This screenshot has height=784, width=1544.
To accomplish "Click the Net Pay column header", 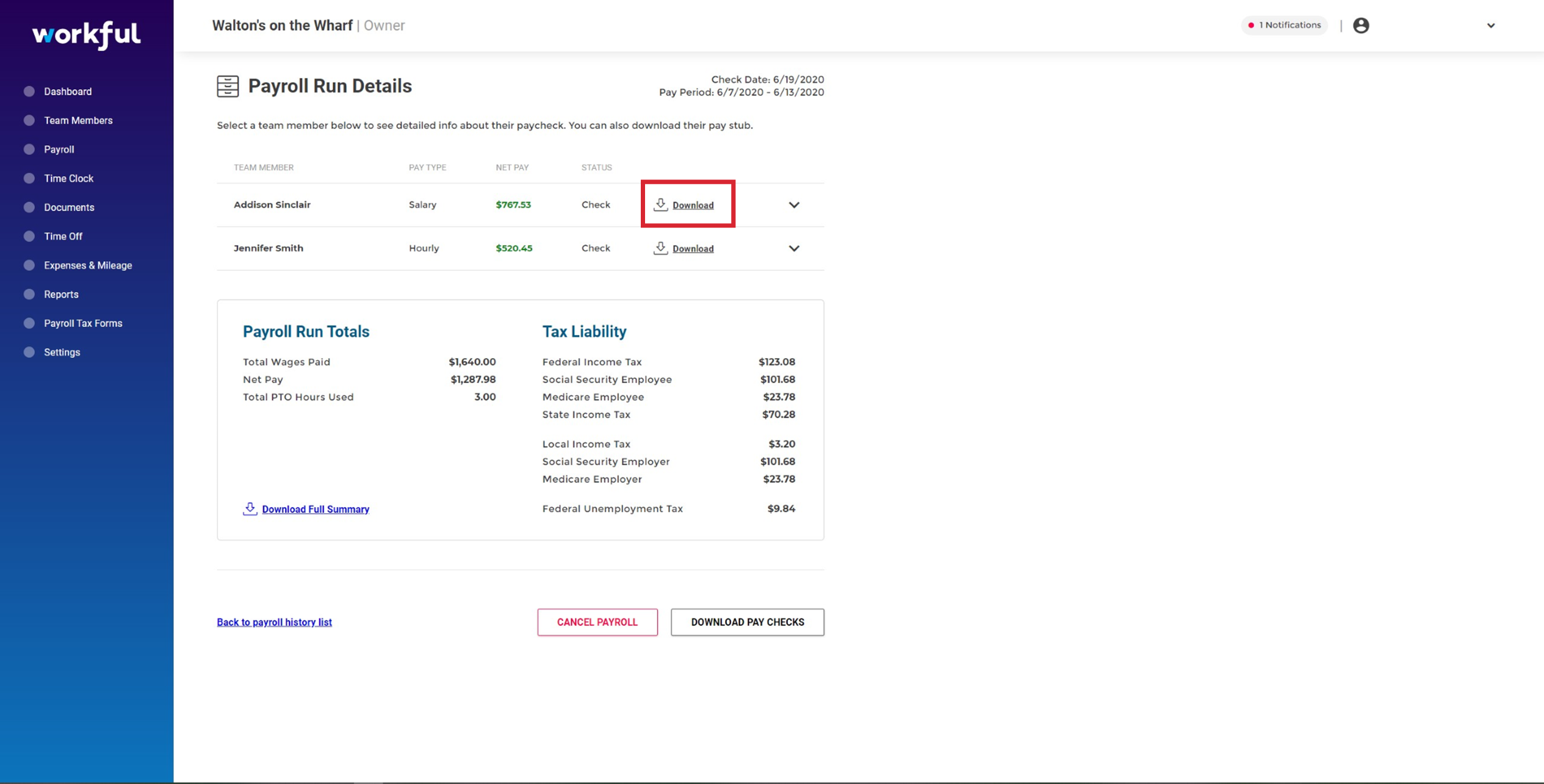I will (512, 167).
